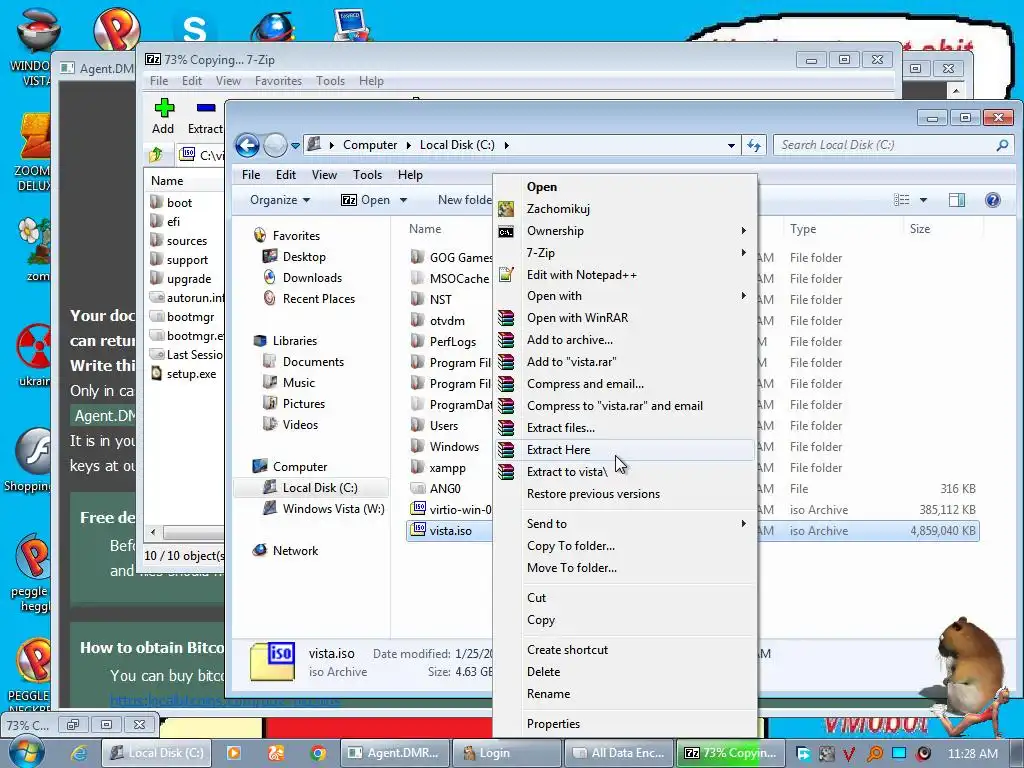Select Windows Vista (W:) drive
Viewport: 1024px width, 768px height.
pos(333,509)
